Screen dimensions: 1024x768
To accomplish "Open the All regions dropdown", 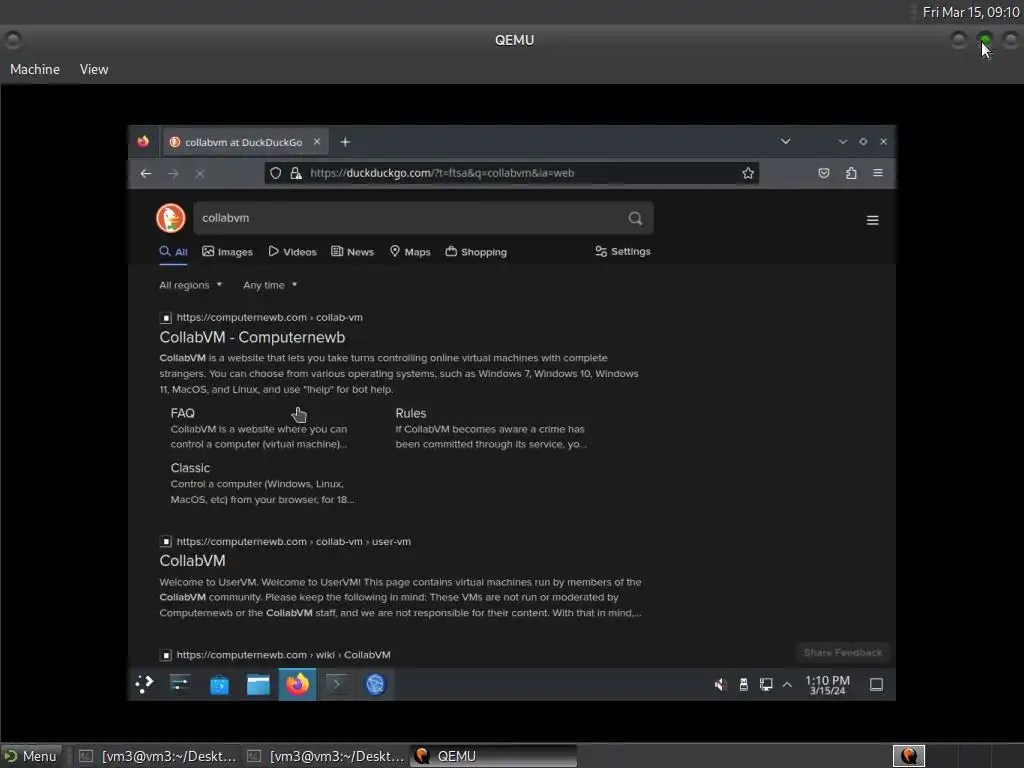I will pyautogui.click(x=191, y=285).
